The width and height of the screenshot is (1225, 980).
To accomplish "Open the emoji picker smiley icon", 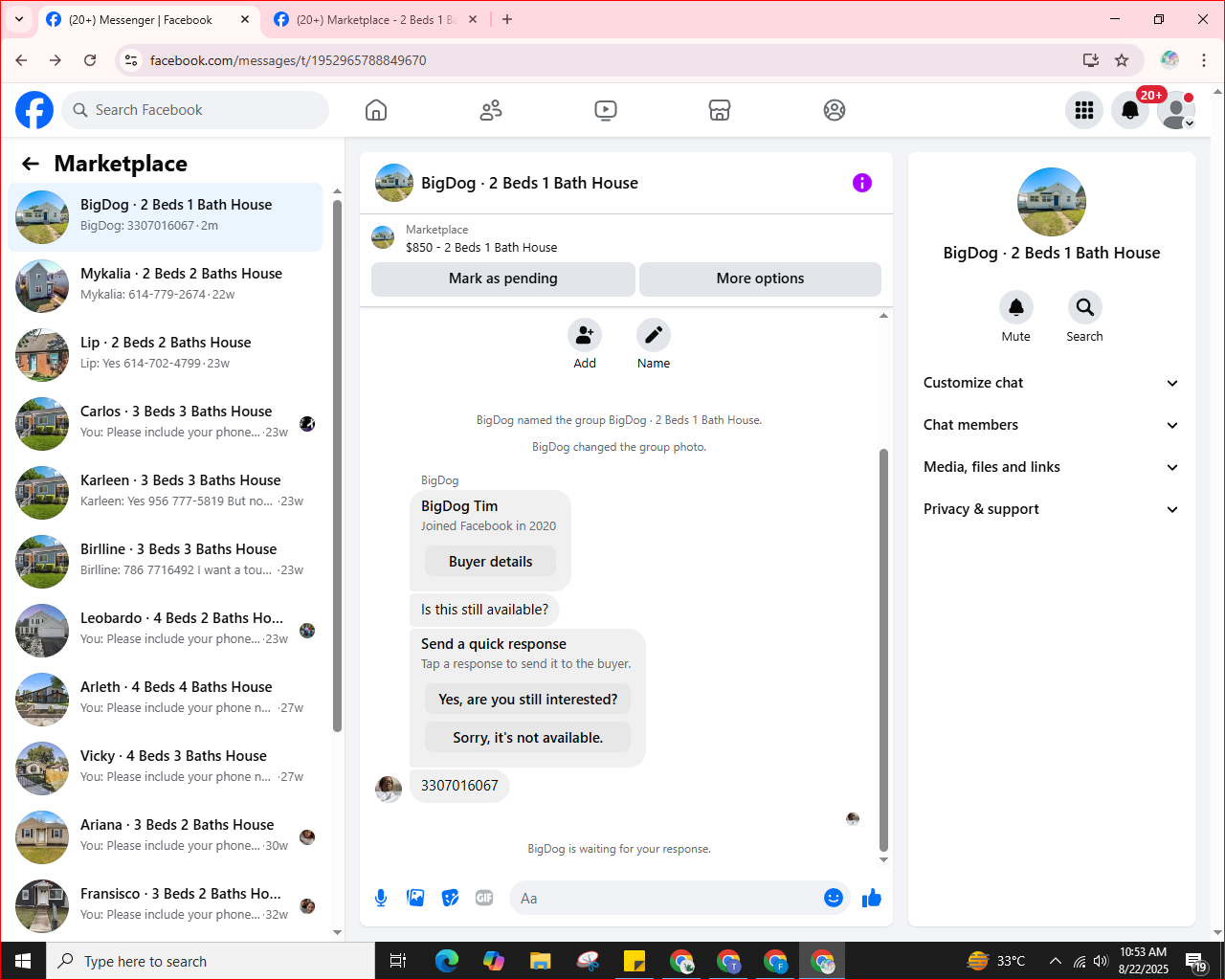I will pyautogui.click(x=834, y=898).
